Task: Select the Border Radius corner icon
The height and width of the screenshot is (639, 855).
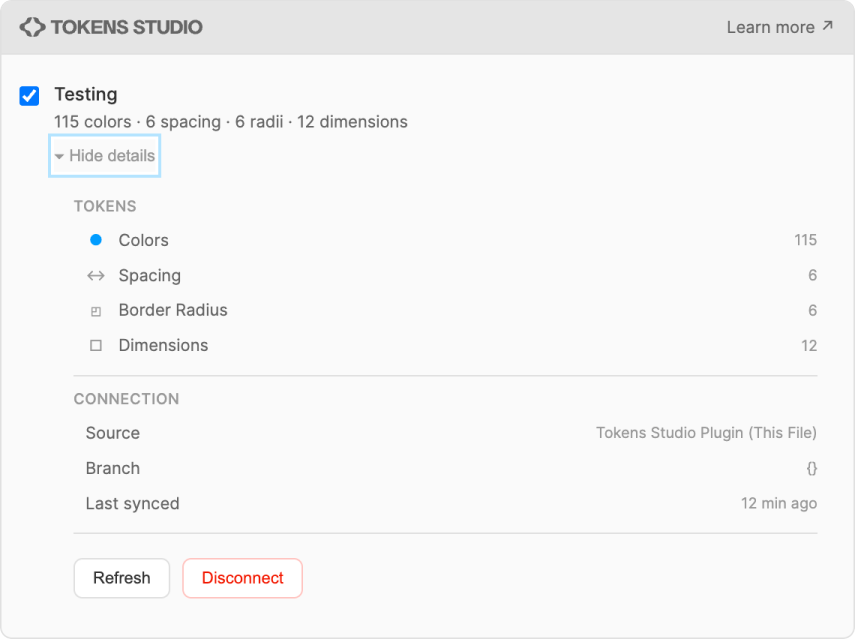Action: coord(95,310)
